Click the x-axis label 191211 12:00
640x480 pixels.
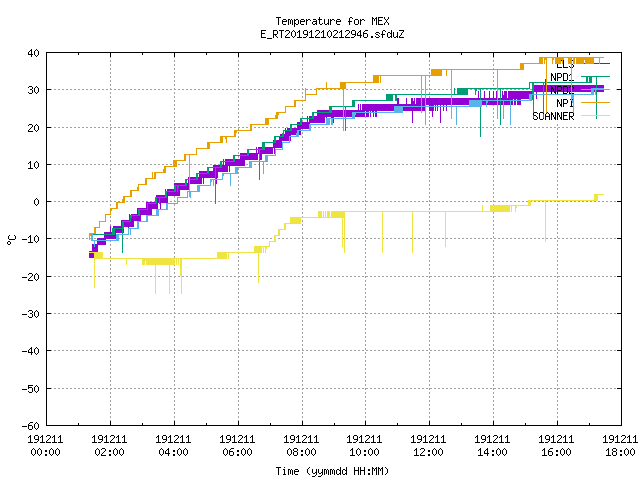tap(429, 446)
